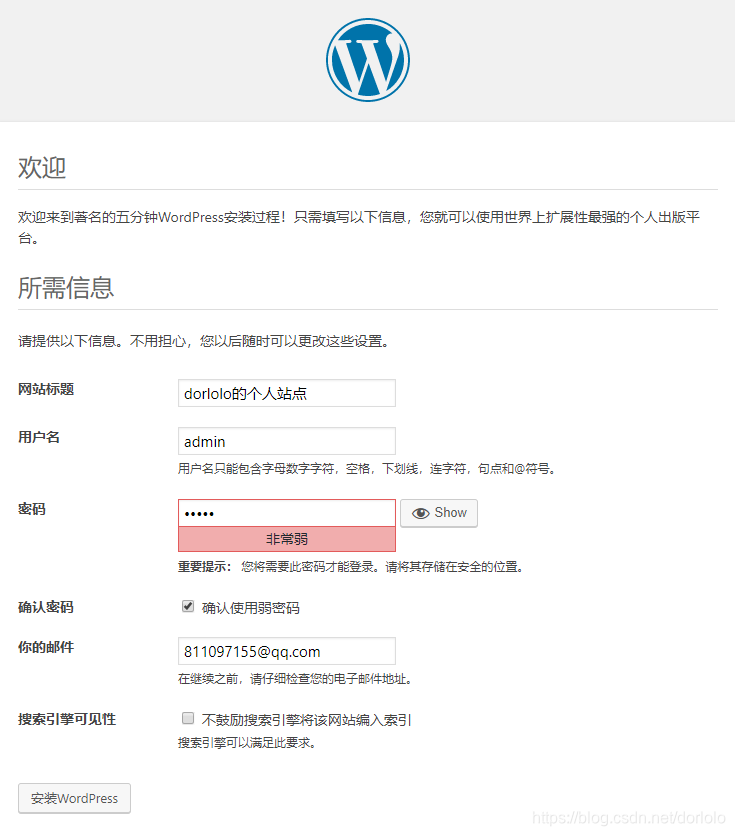Click the 用户名 label
Viewport: 735px width, 836px height.
pyautogui.click(x=39, y=437)
